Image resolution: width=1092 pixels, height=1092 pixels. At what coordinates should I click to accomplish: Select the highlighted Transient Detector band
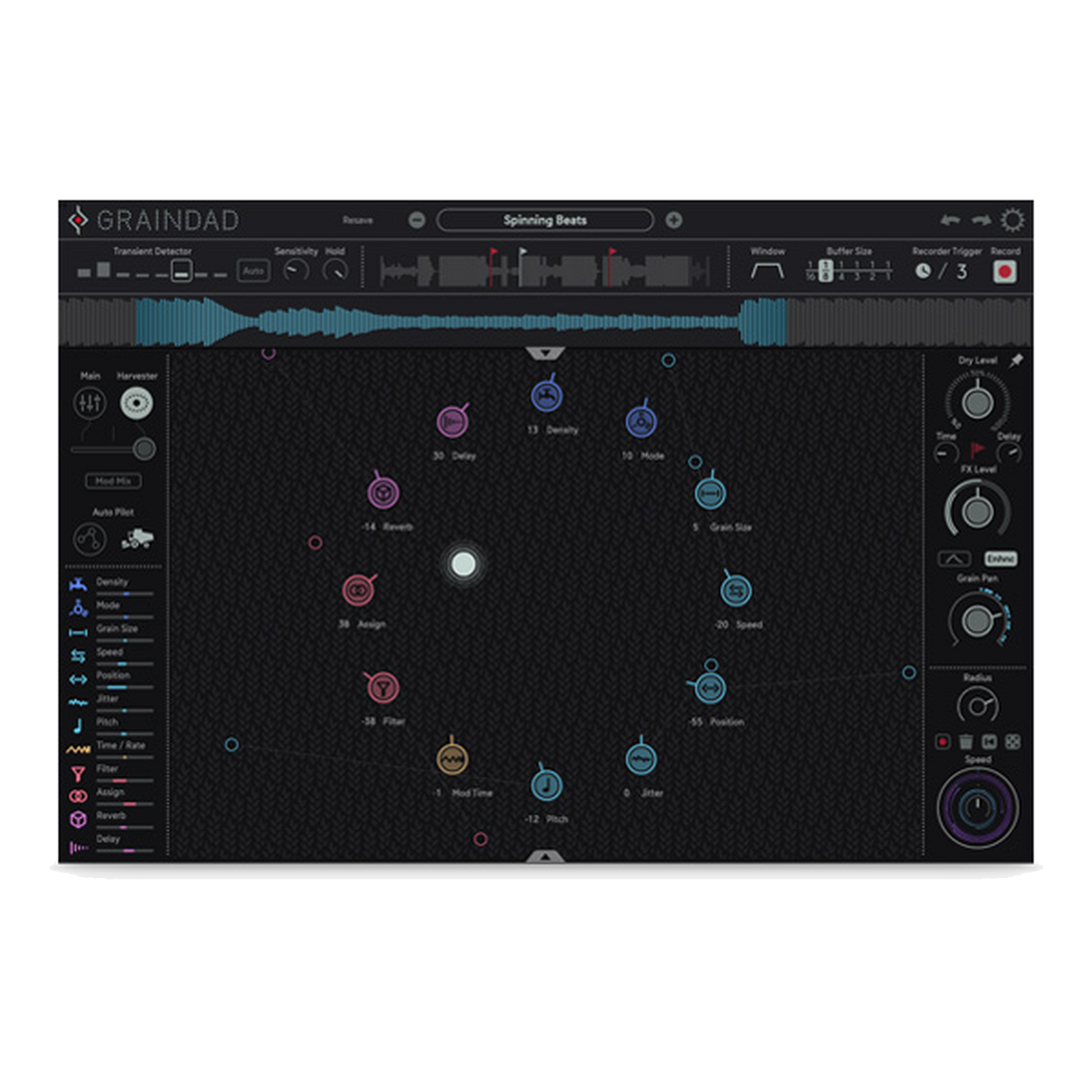[181, 270]
